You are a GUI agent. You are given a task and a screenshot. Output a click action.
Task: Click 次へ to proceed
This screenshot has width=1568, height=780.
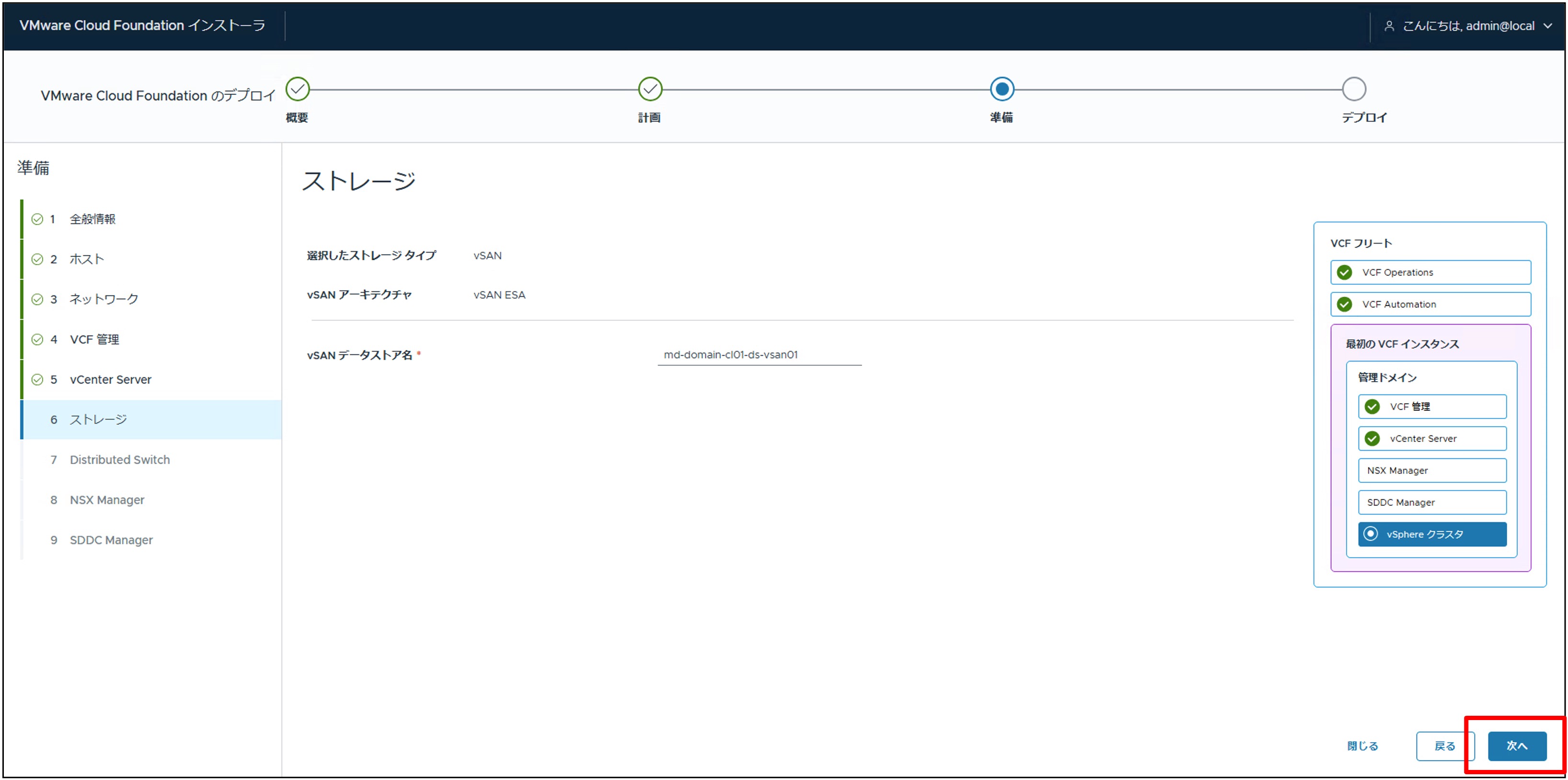(1517, 746)
